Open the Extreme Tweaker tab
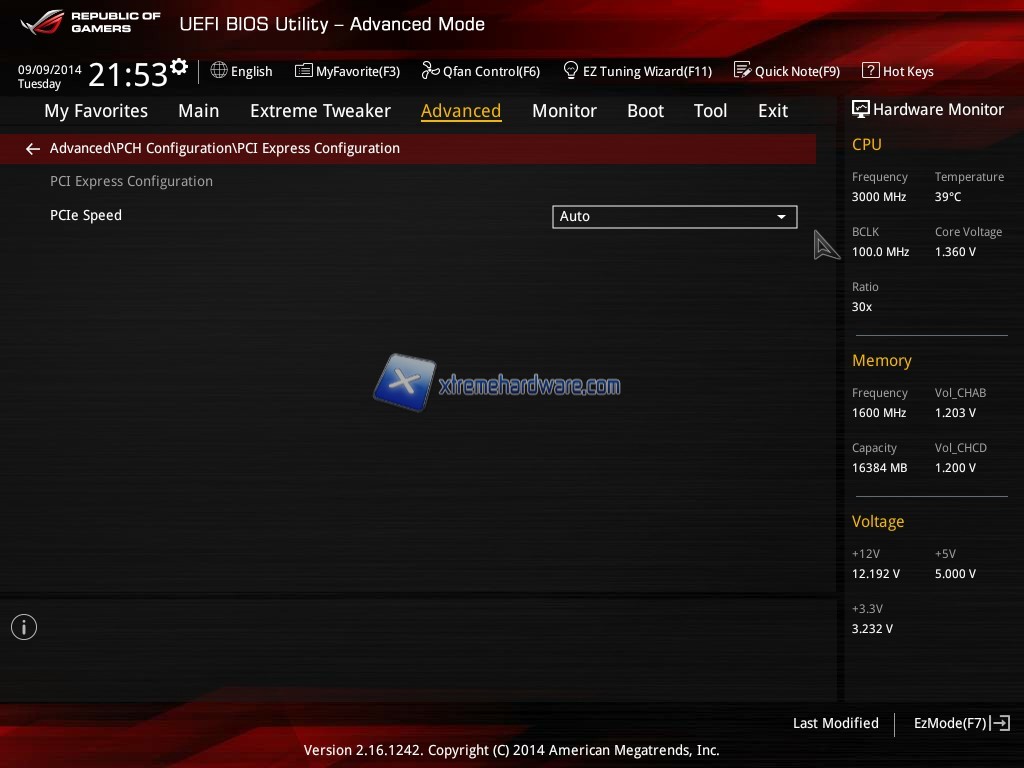Image resolution: width=1024 pixels, height=768 pixels. 320,111
